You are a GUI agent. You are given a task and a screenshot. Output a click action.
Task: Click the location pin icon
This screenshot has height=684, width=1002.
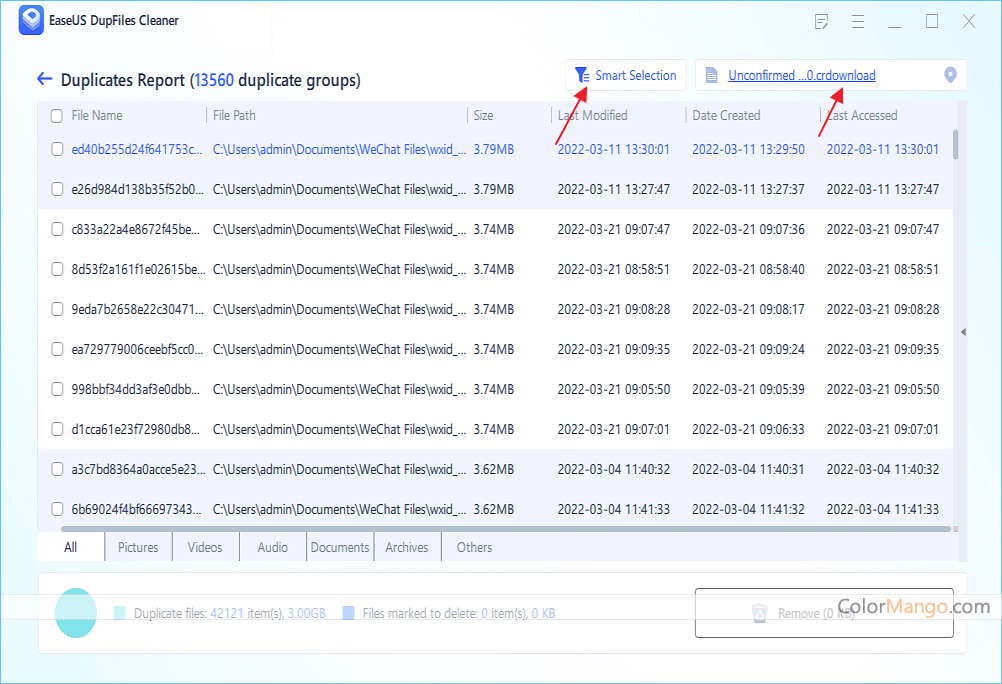tap(950, 75)
